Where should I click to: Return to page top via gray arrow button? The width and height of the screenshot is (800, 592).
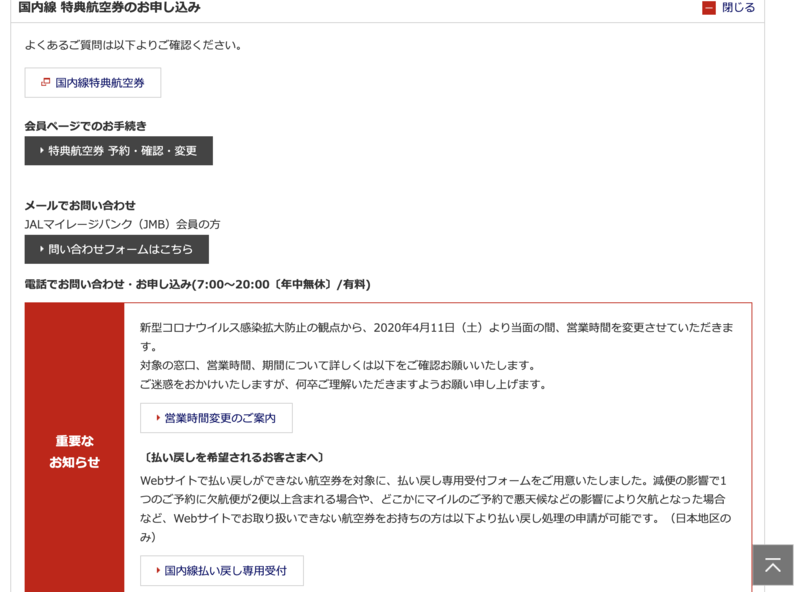tap(772, 564)
